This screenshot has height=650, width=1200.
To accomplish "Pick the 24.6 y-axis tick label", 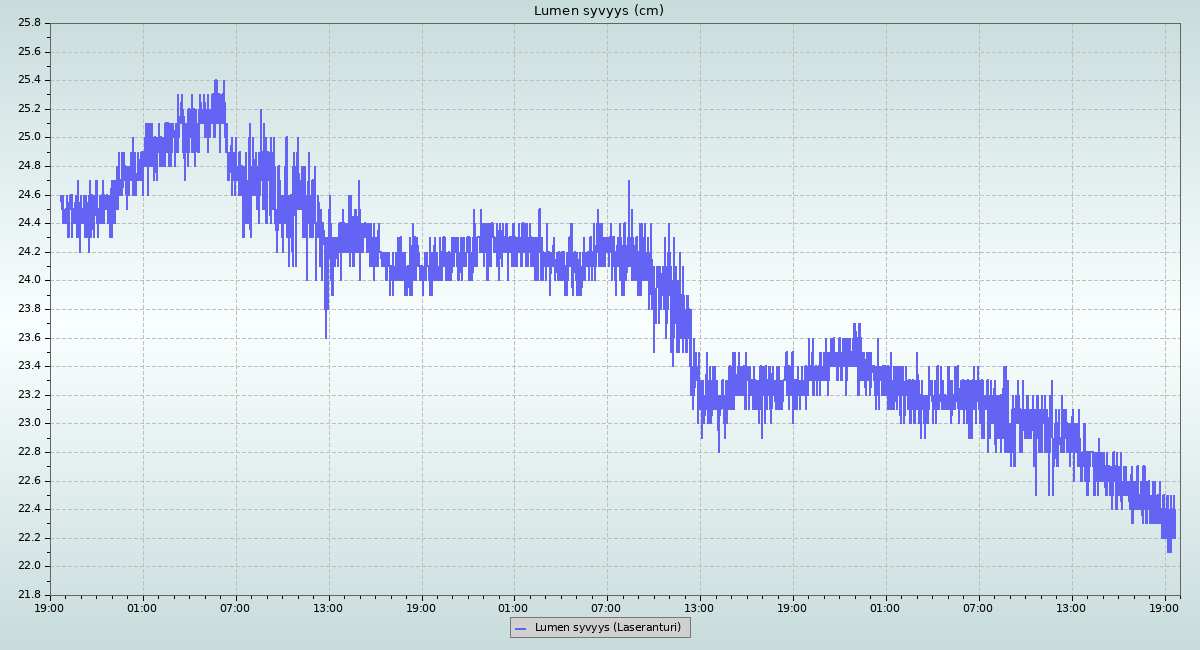I will (x=29, y=195).
